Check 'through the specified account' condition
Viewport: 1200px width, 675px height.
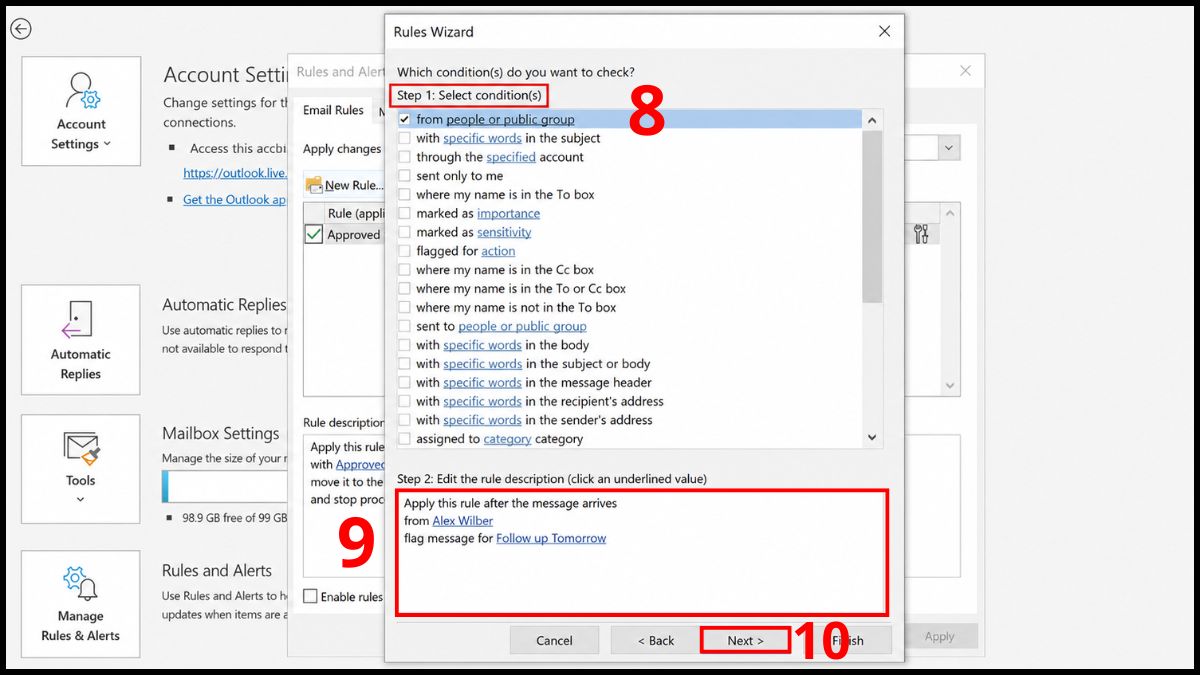(x=404, y=157)
